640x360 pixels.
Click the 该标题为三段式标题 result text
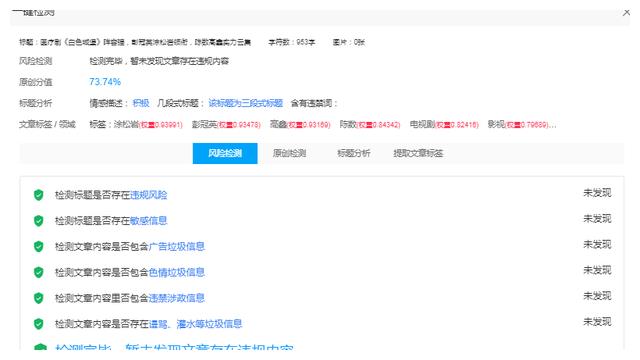[245, 103]
